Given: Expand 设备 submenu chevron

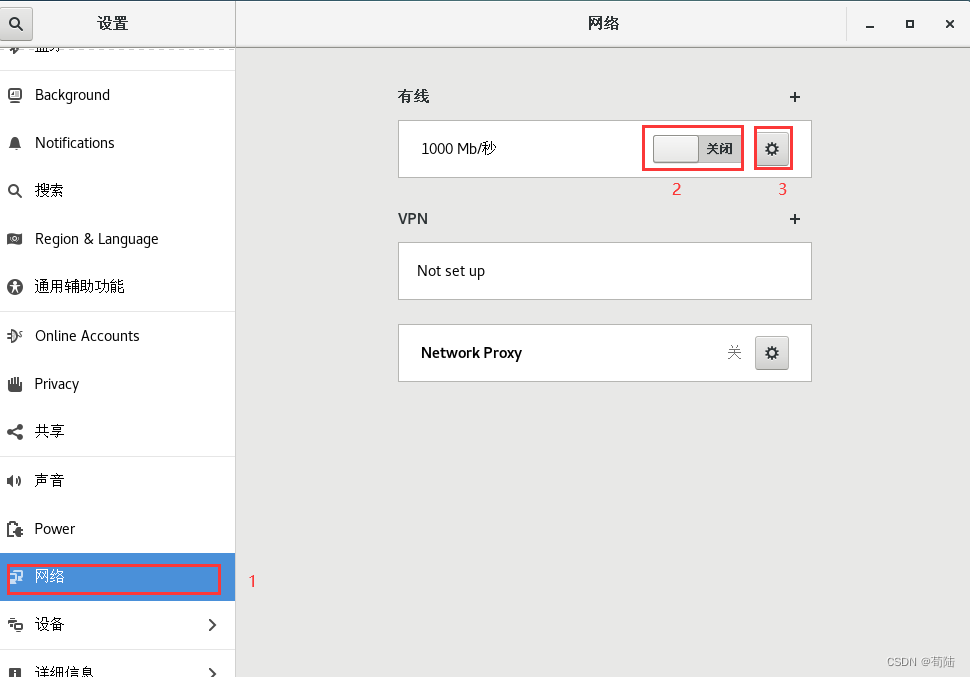Looking at the screenshot, I should [x=212, y=625].
